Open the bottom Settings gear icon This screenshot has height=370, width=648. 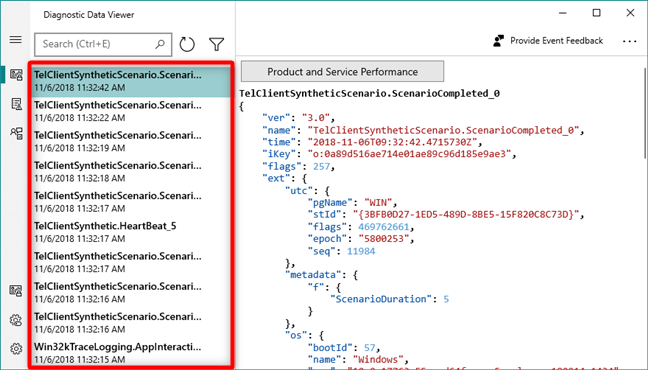16,349
